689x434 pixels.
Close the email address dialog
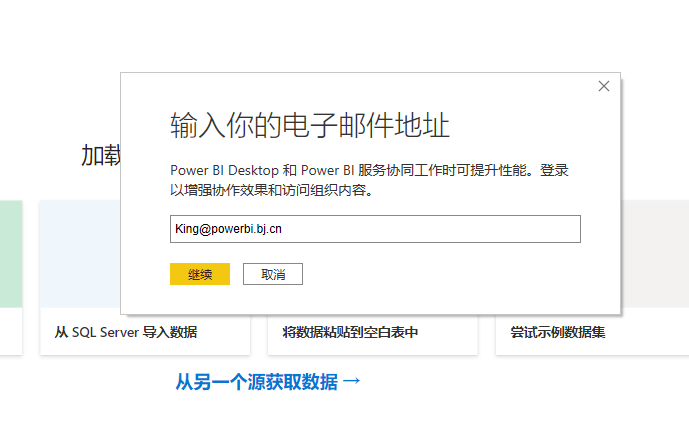[x=604, y=86]
